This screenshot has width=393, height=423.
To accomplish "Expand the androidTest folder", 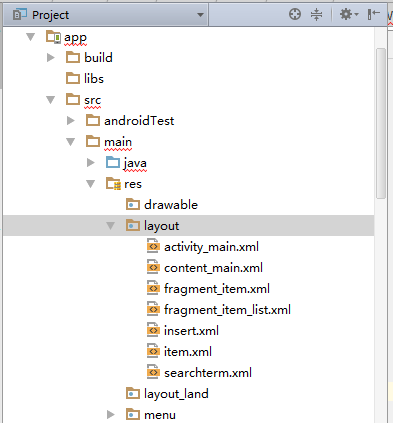I will click(x=71, y=121).
